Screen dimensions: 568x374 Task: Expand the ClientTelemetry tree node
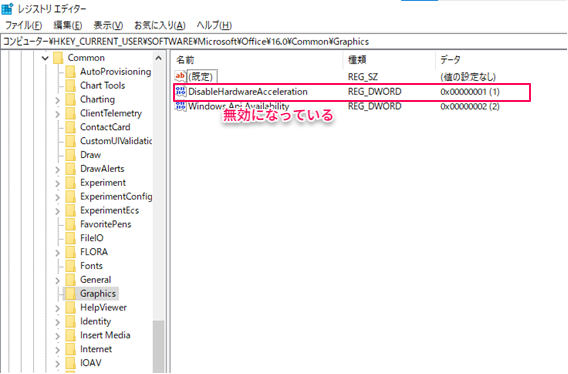[58, 113]
